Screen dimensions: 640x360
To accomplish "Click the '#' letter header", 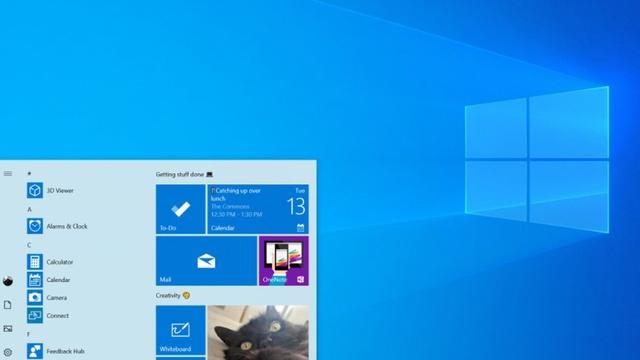I will click(29, 173).
